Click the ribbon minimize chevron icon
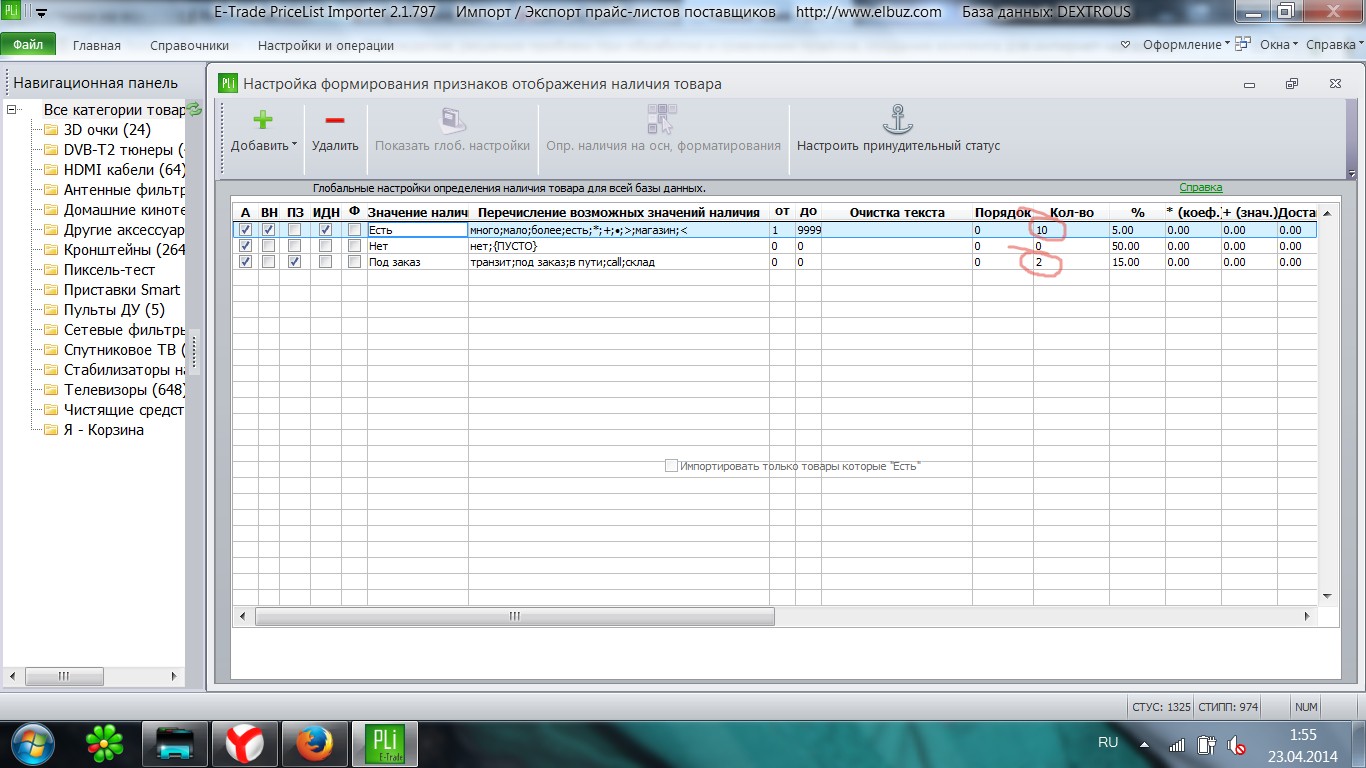 1125,45
